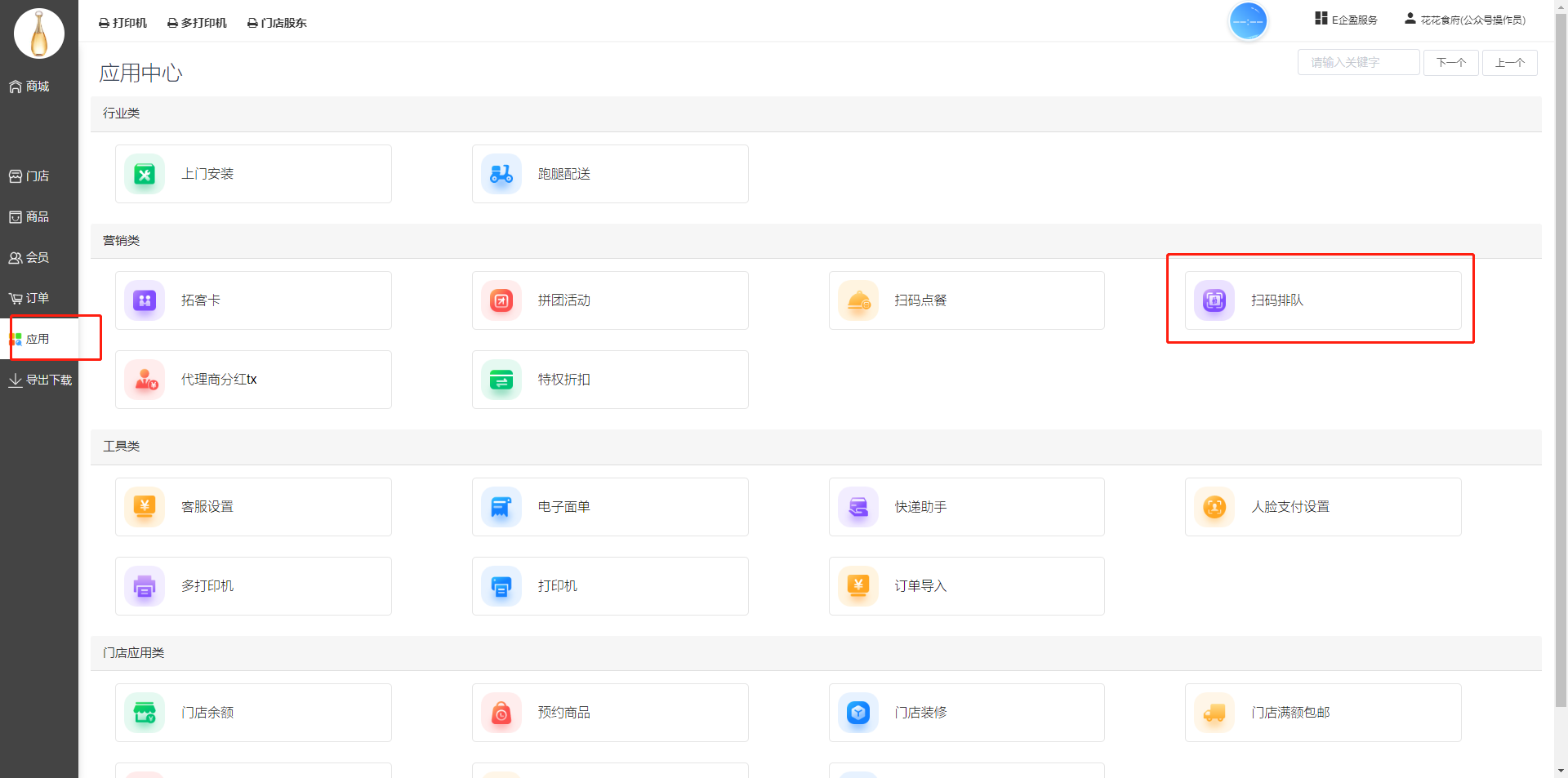Open the 特权折扣 green card icon
The width and height of the screenshot is (1568, 778).
(501, 380)
